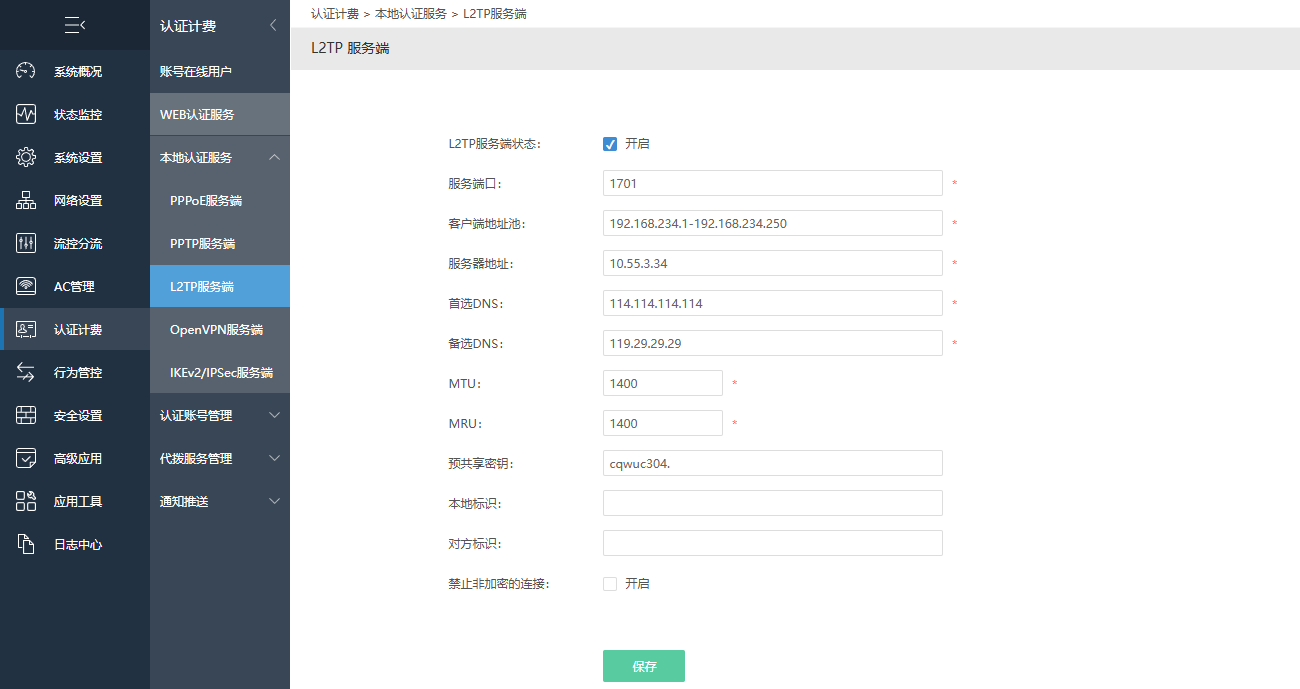The width and height of the screenshot is (1300, 689).
Task: Open the 日志中心 document icon
Action: pos(26,545)
